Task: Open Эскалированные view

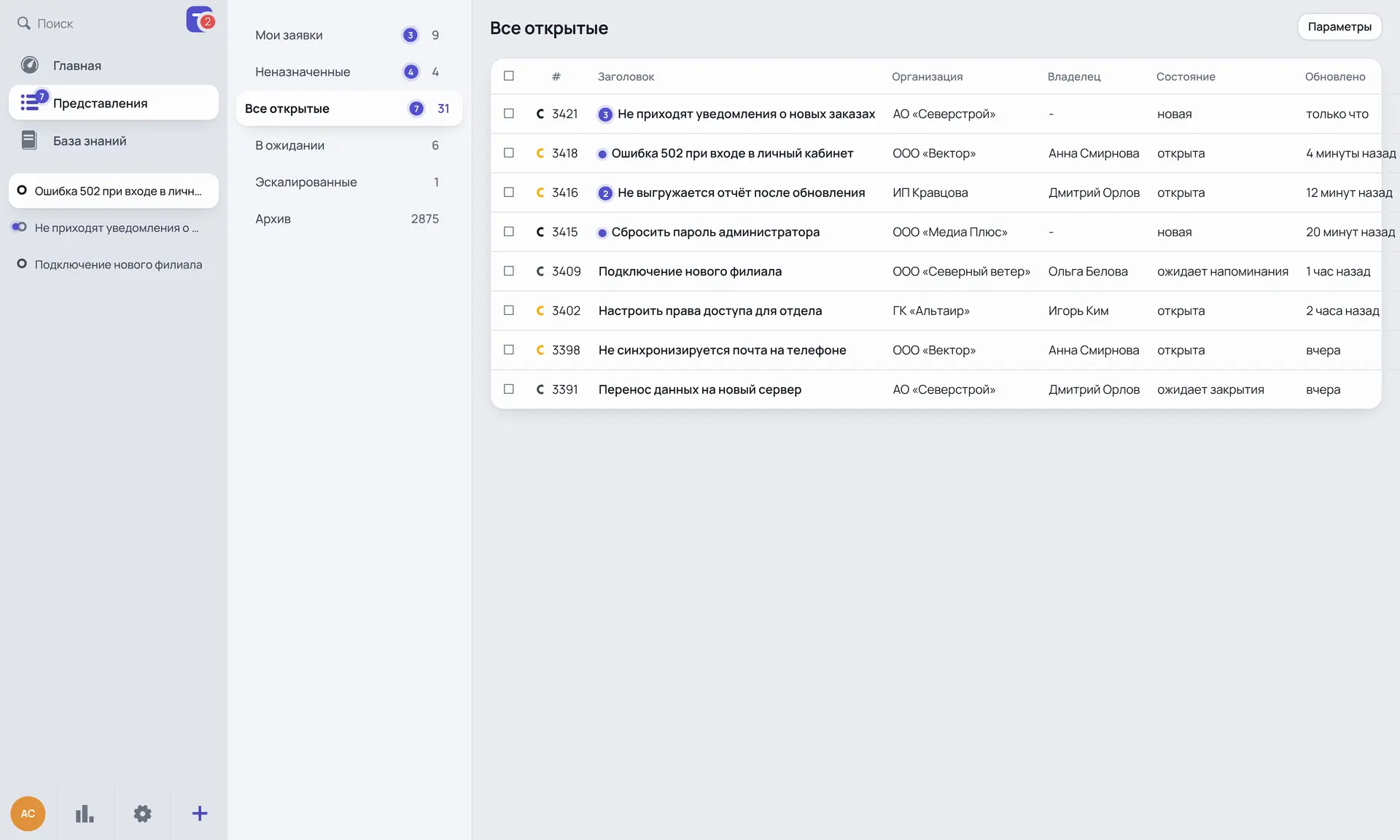Action: [x=349, y=182]
